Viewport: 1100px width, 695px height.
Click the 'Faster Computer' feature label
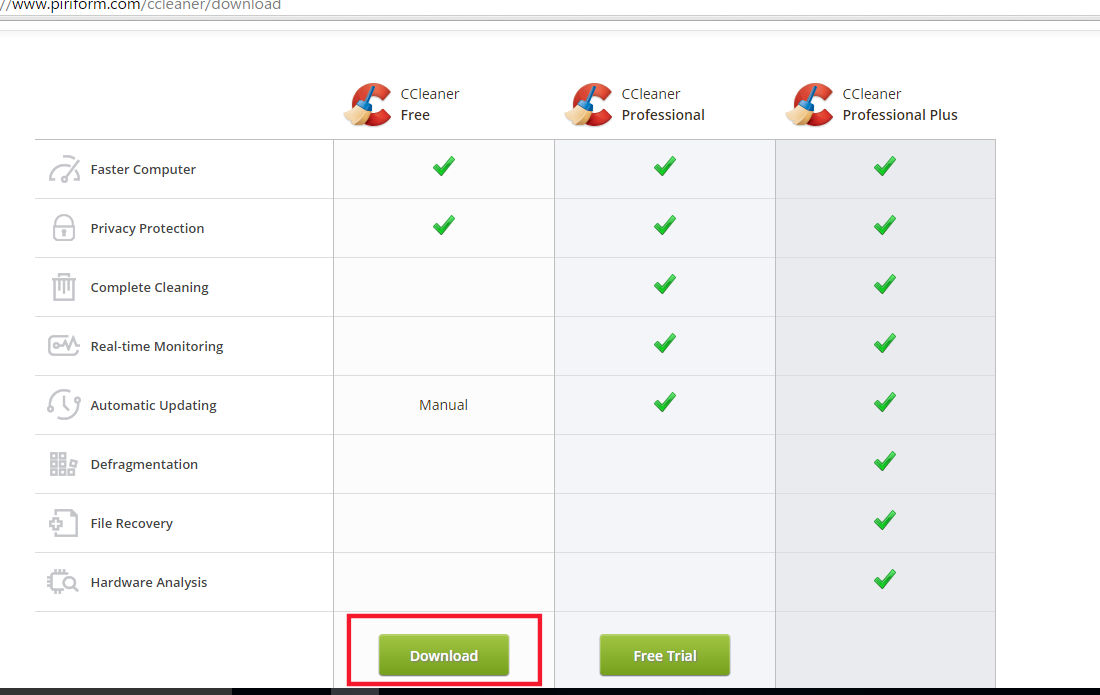(143, 169)
